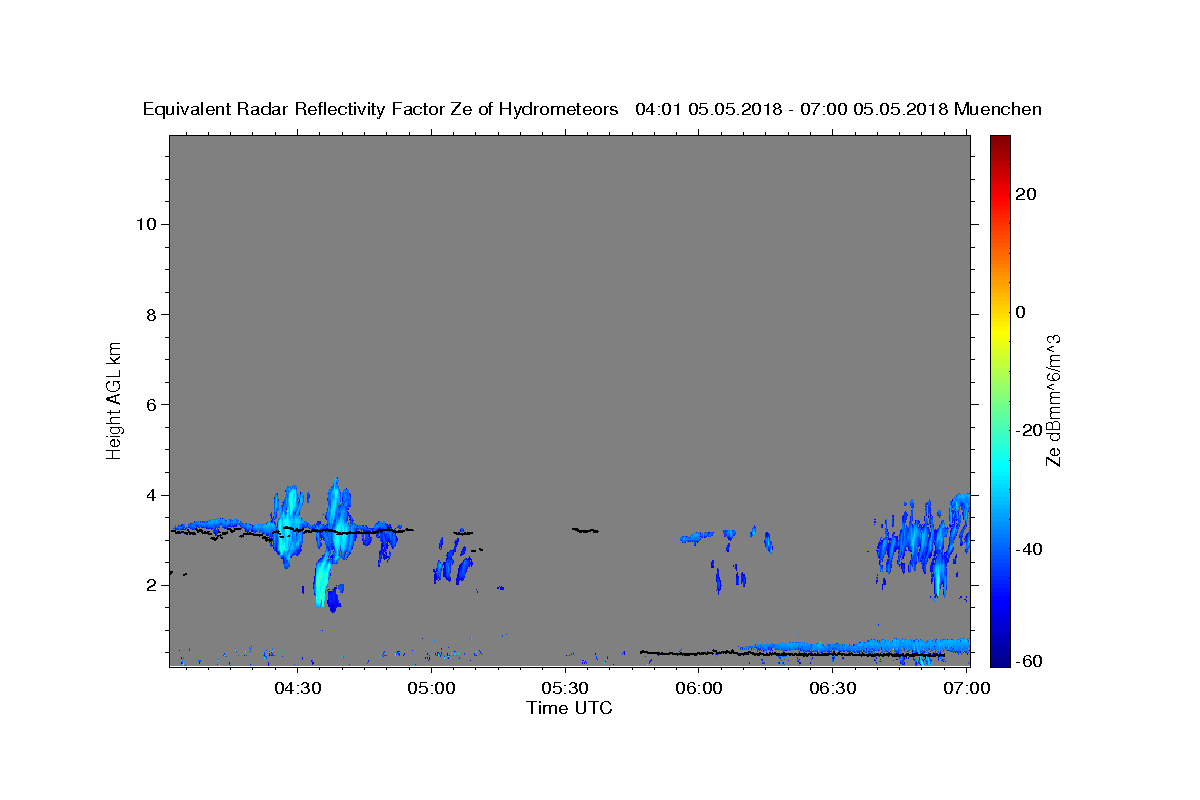The height and width of the screenshot is (800, 1200).
Task: Click the low-level echo layer near 06:30
Action: [x=855, y=648]
